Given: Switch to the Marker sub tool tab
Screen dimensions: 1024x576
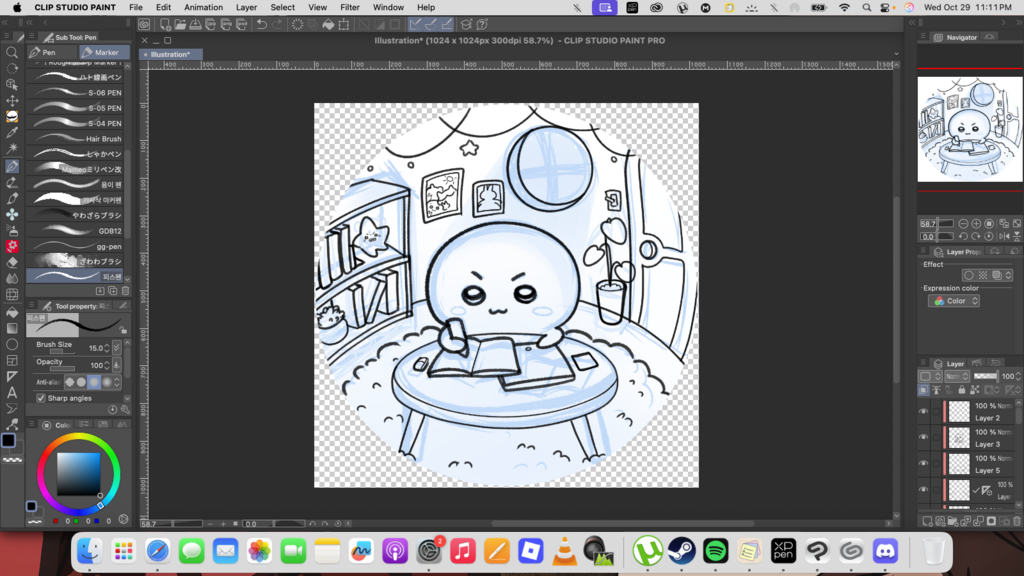Looking at the screenshot, I should tap(104, 52).
